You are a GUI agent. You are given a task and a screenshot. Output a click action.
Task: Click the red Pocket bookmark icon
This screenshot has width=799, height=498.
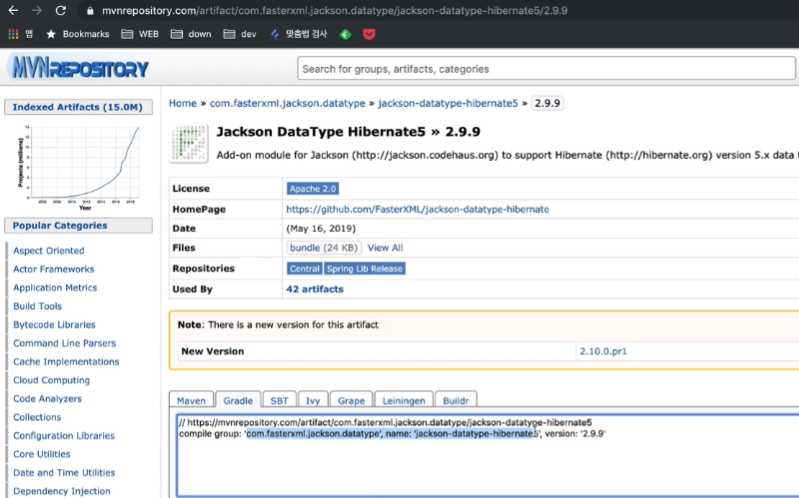(x=369, y=34)
